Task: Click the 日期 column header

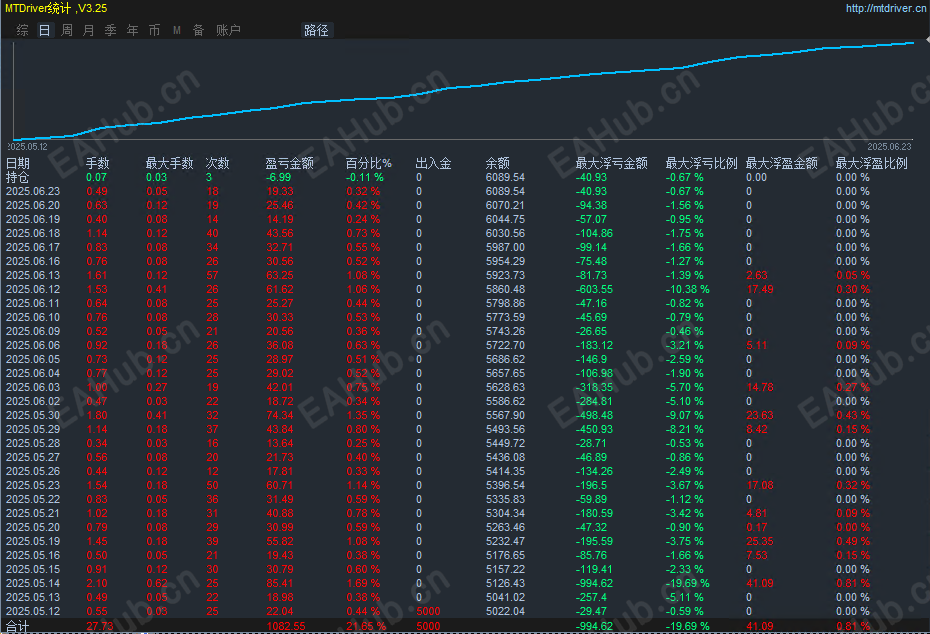Action: pyautogui.click(x=18, y=163)
